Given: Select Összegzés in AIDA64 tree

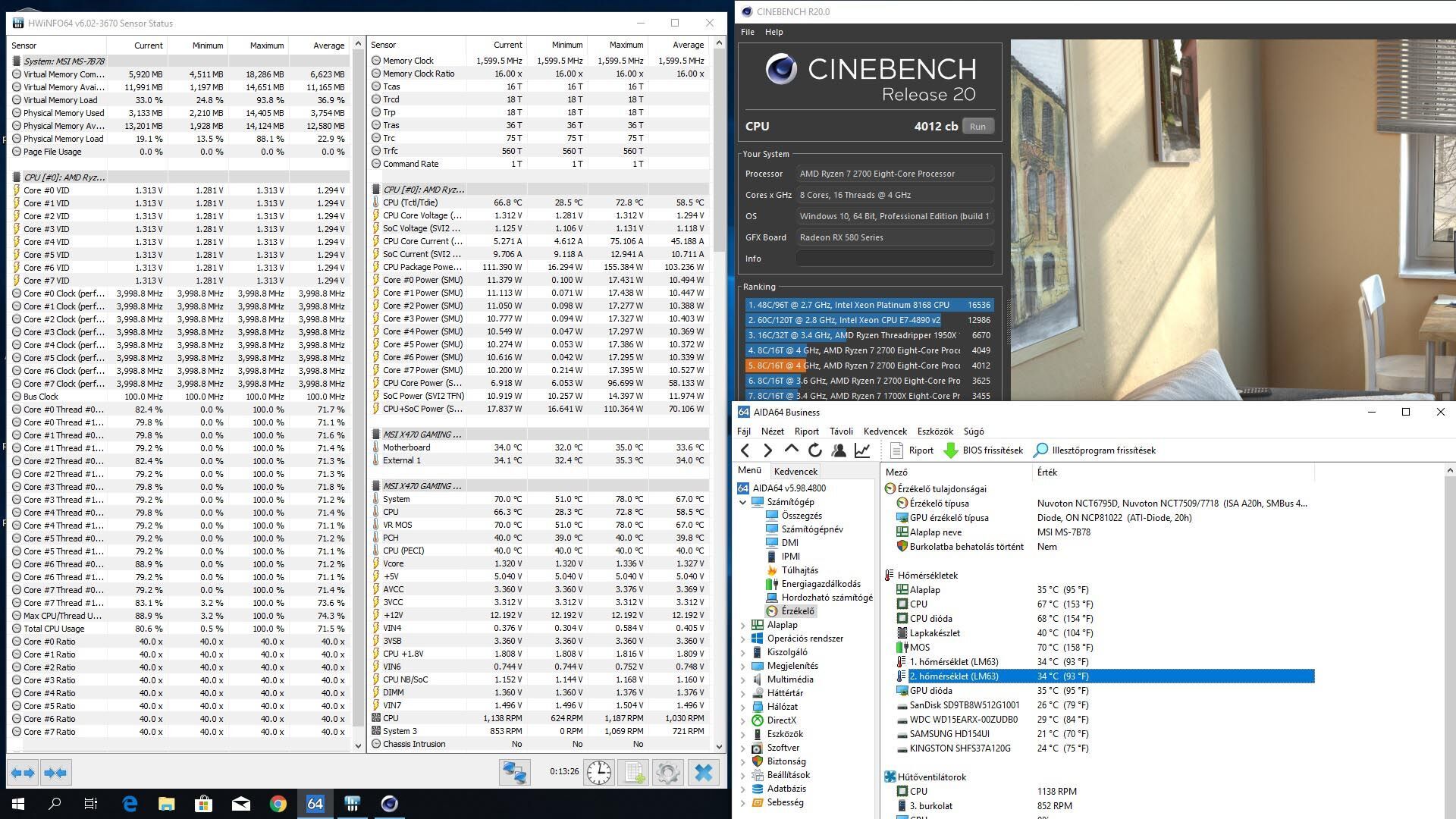Looking at the screenshot, I should tap(802, 516).
